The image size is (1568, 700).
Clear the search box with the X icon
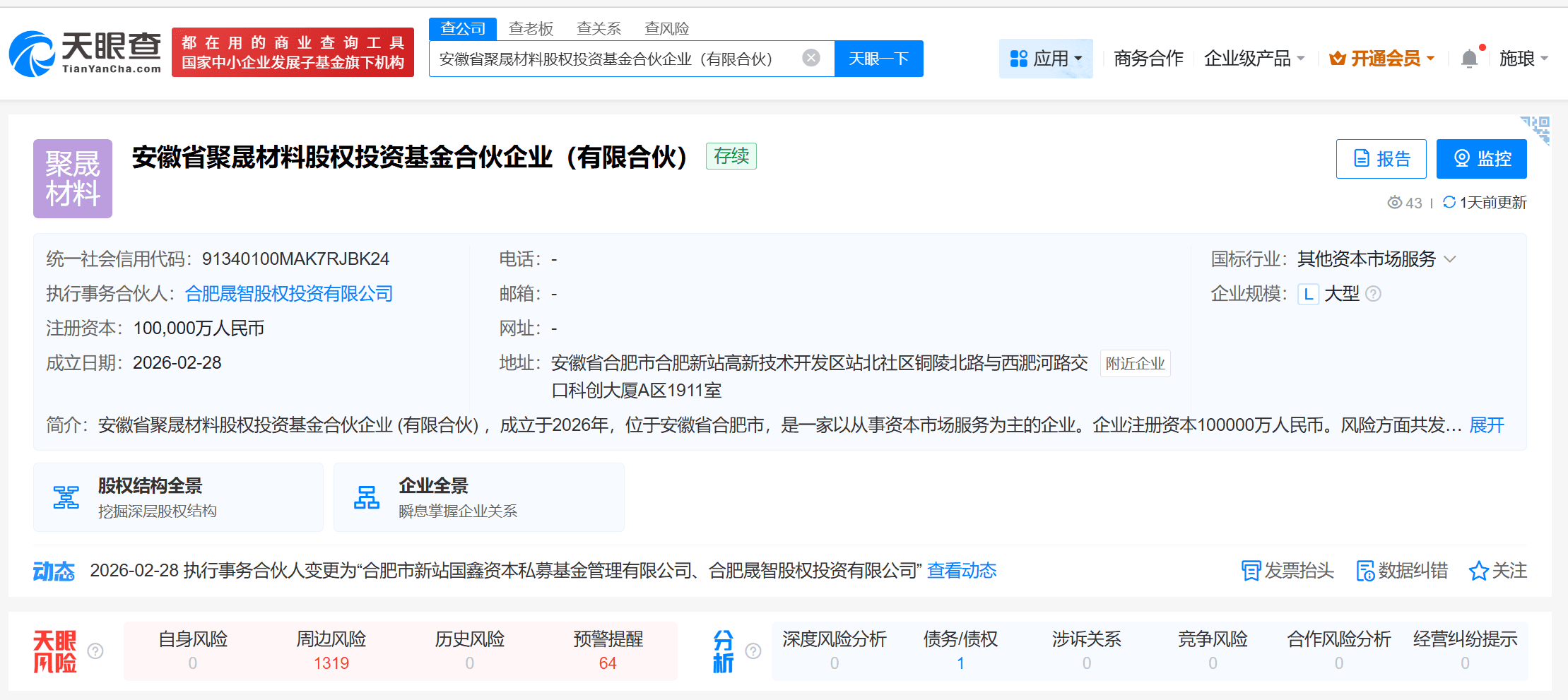point(810,58)
